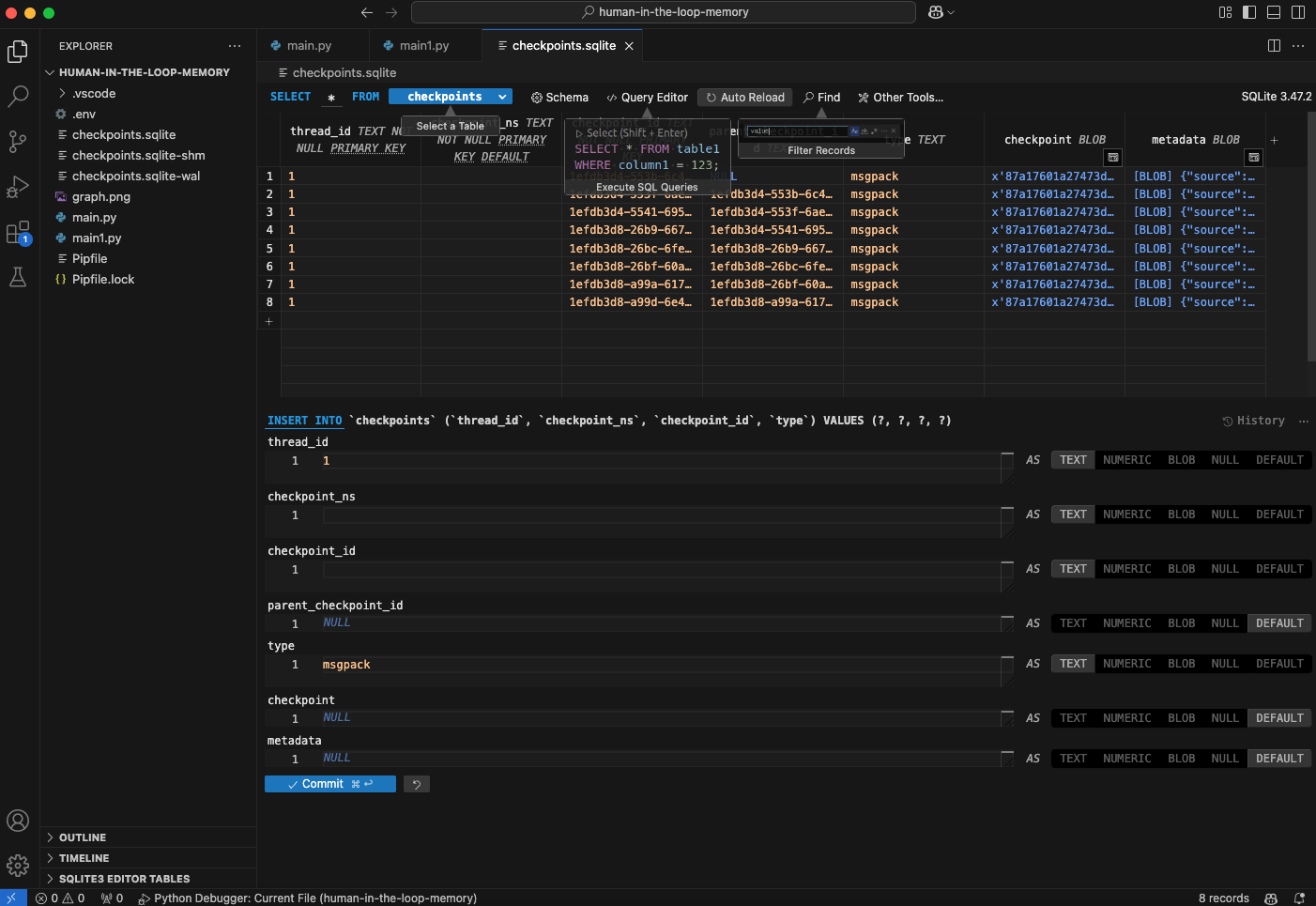Viewport: 1316px width, 906px height.
Task: Split the editor to the right
Action: (1274, 45)
